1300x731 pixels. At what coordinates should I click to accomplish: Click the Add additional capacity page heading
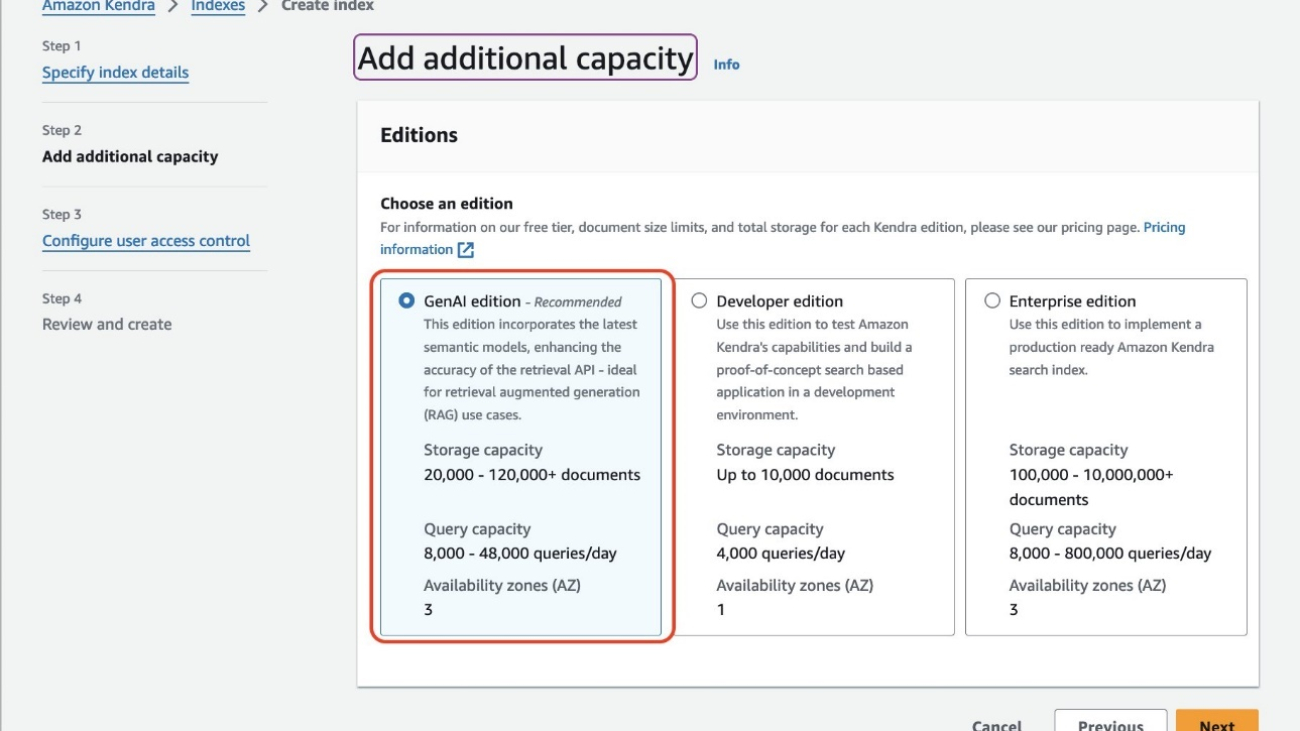pyautogui.click(x=525, y=58)
